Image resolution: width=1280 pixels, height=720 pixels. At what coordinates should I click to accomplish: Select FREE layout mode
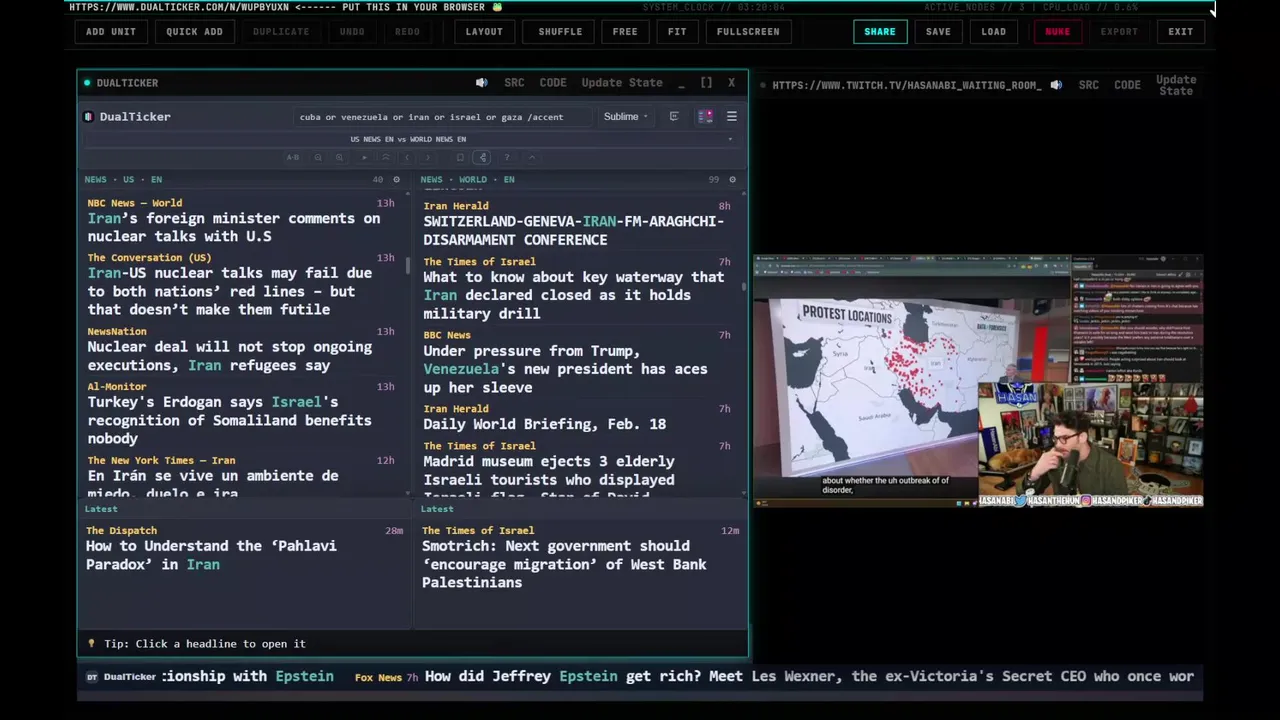click(x=625, y=31)
